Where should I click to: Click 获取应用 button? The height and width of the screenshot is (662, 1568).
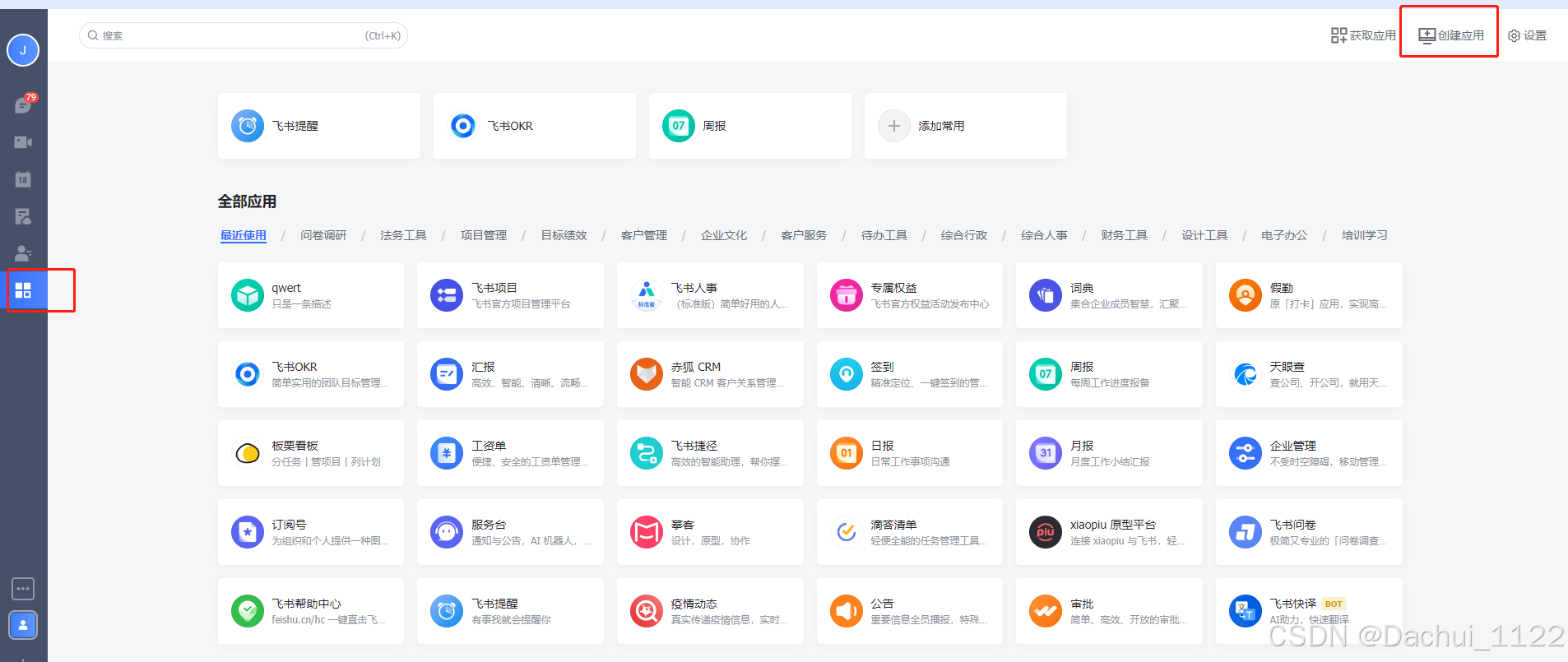click(x=1363, y=35)
